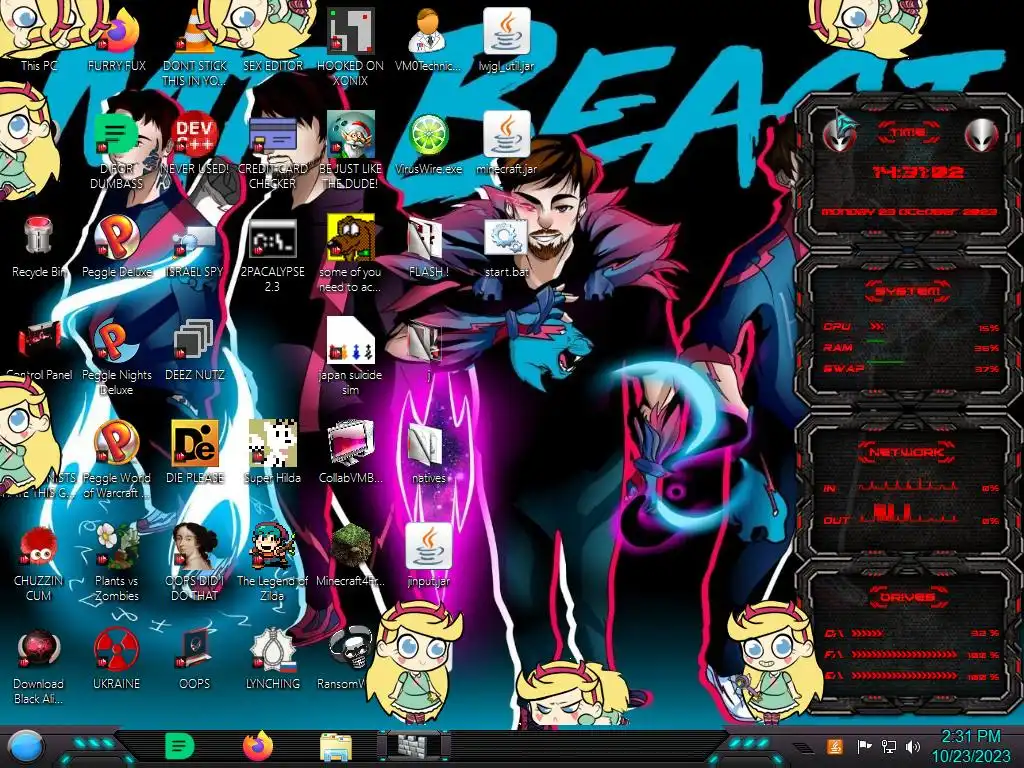The width and height of the screenshot is (1024, 768).
Task: Click the C:\ drive usage bar
Action: click(867, 633)
